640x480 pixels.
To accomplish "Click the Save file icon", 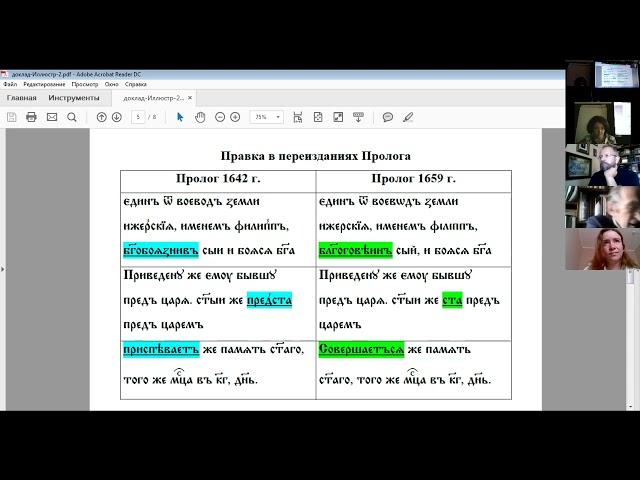I will (x=12, y=117).
